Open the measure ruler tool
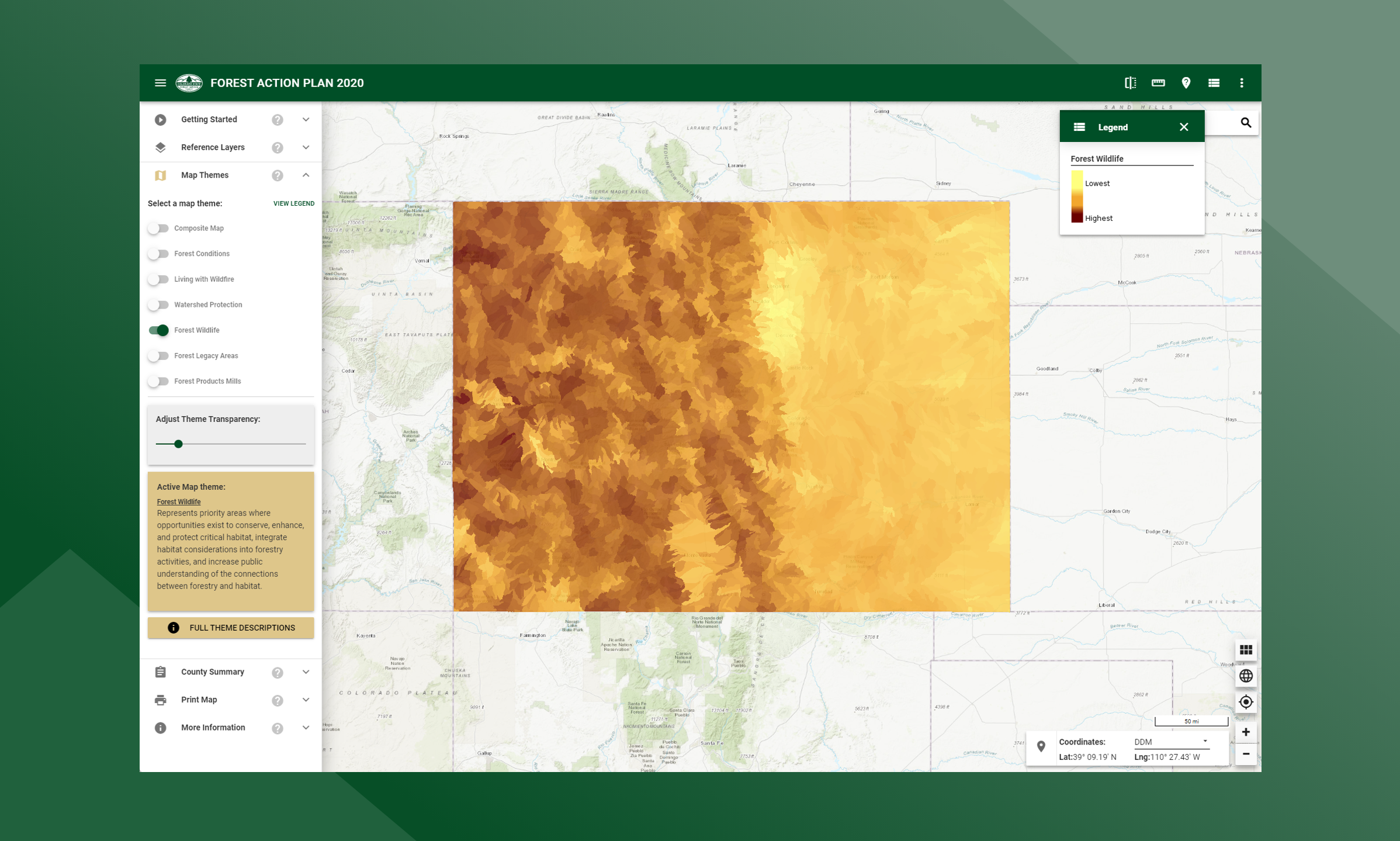The height and width of the screenshot is (841, 1400). pos(1158,83)
